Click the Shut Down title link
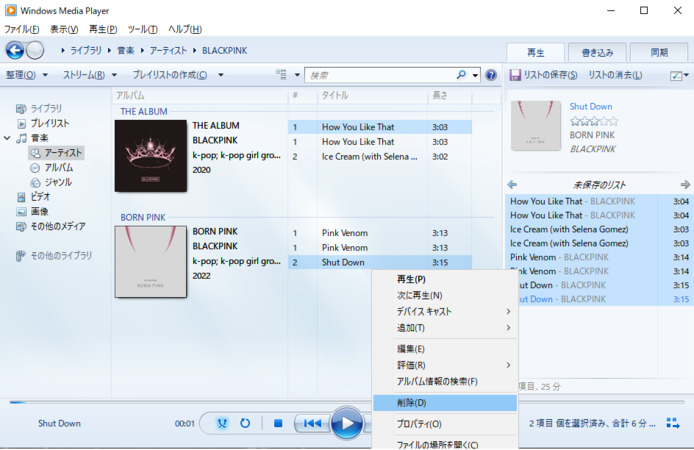Image resolution: width=694 pixels, height=450 pixels. coord(591,107)
